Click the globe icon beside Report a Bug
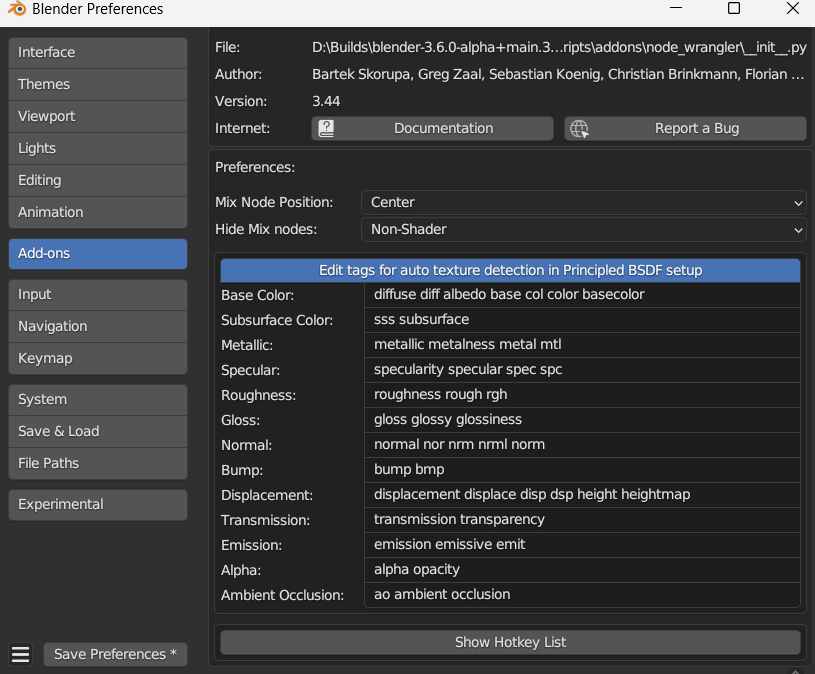The width and height of the screenshot is (815, 674). pyautogui.click(x=579, y=128)
